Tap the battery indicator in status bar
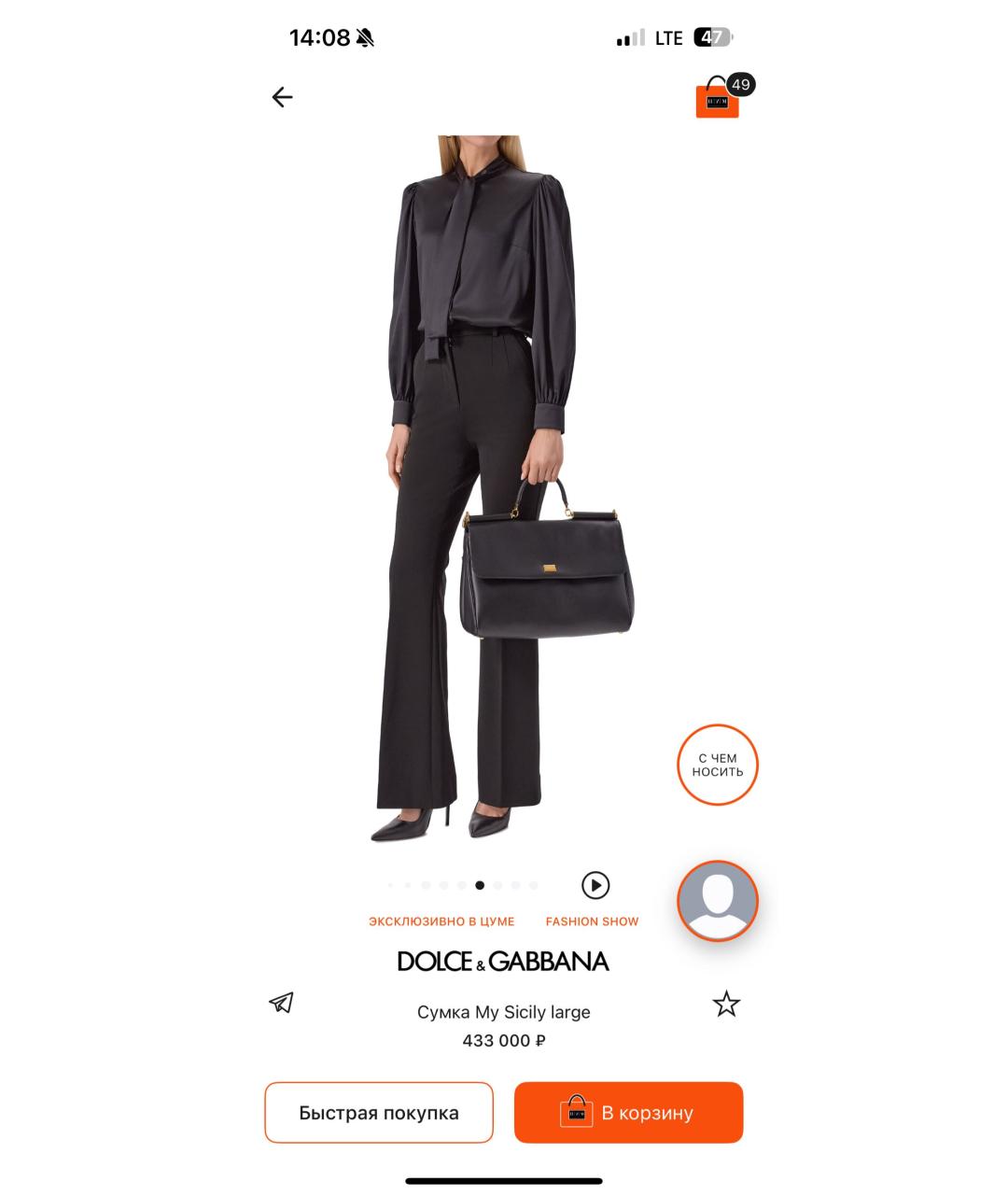The width and height of the screenshot is (1008, 1195). point(714,38)
